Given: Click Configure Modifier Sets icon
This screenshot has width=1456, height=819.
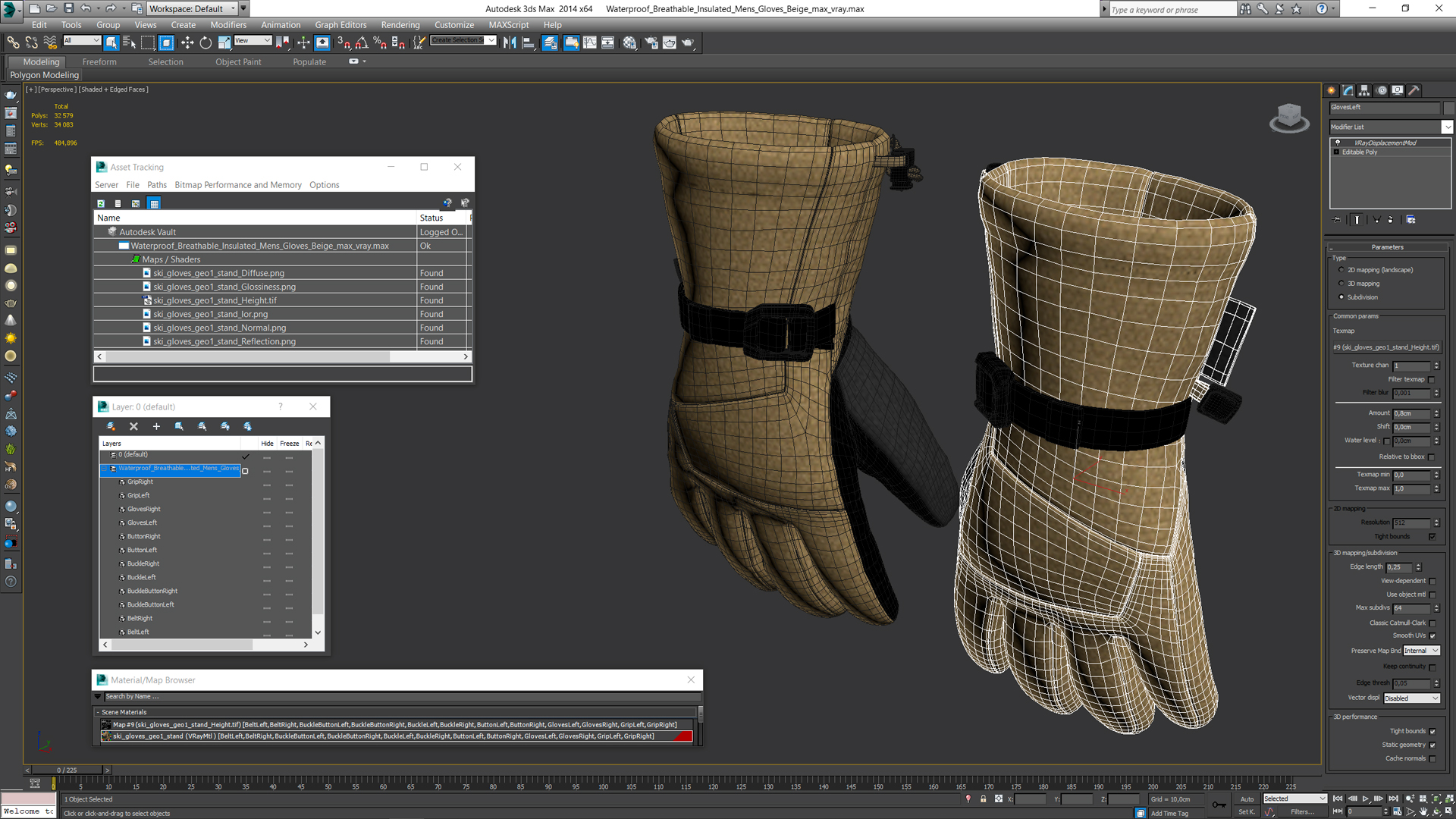Looking at the screenshot, I should (x=1411, y=220).
